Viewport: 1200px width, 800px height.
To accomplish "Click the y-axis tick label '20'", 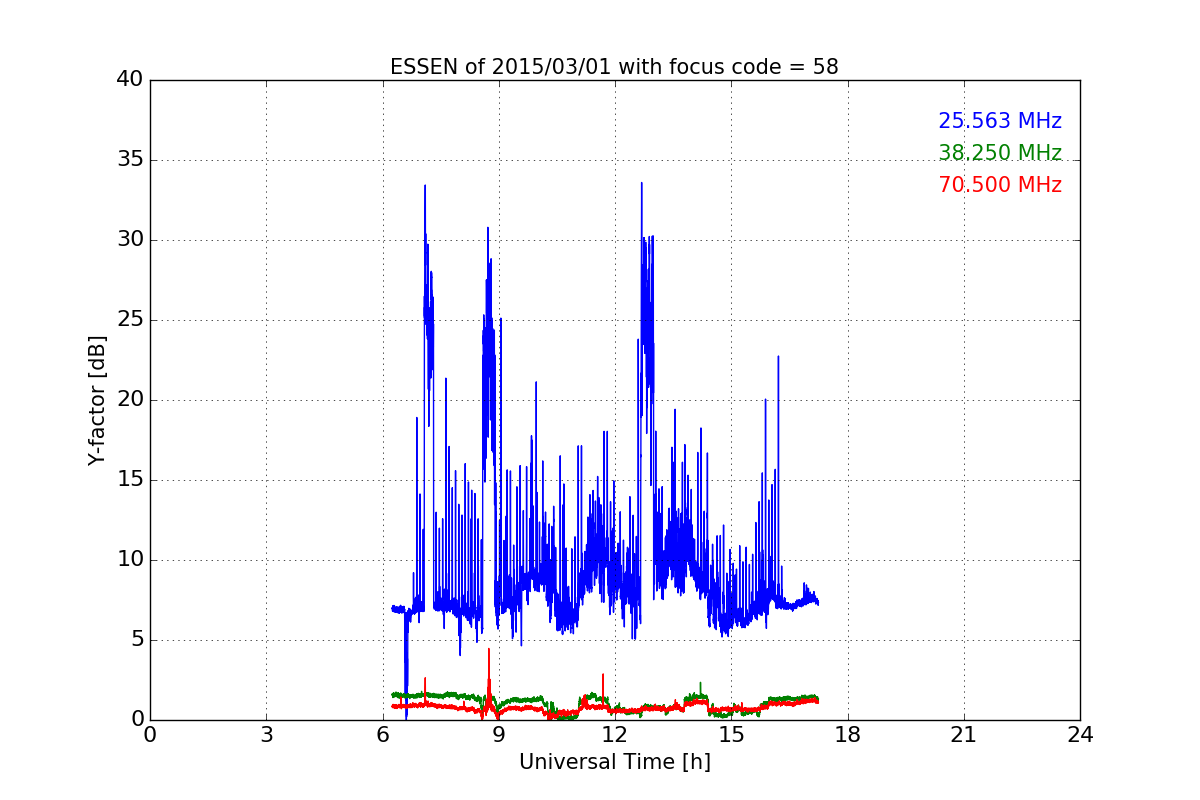I will pyautogui.click(x=130, y=400).
